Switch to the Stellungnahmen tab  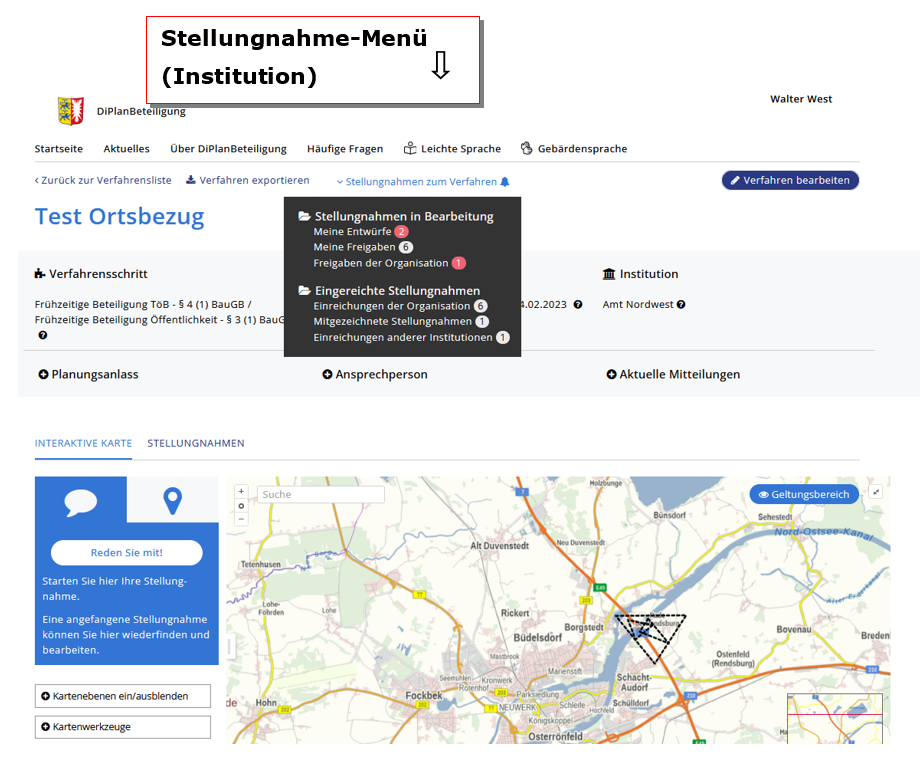(x=195, y=443)
